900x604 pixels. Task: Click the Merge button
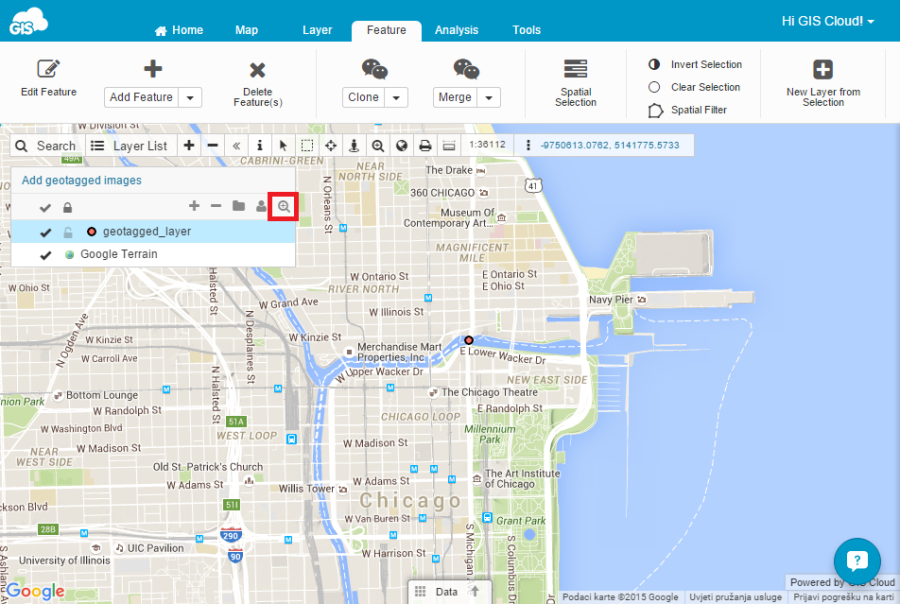click(455, 98)
